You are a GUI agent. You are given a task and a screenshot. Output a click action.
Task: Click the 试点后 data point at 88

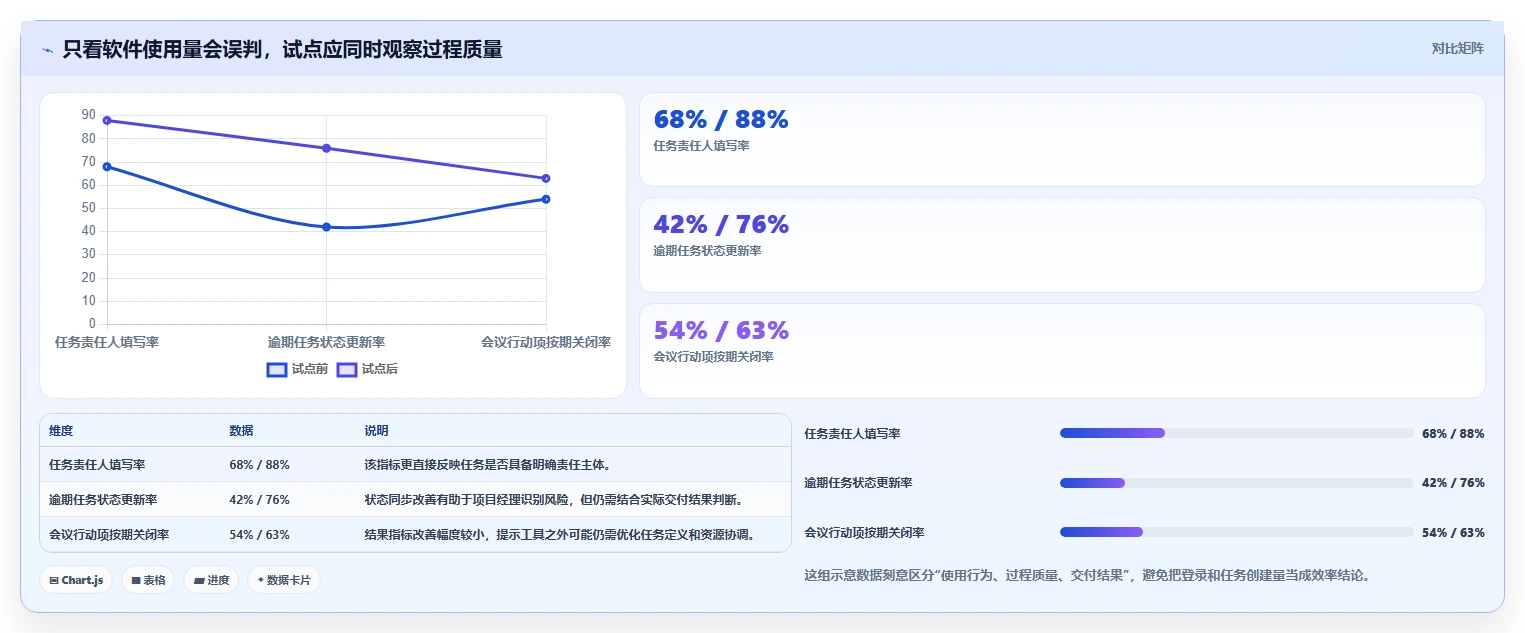(x=107, y=120)
